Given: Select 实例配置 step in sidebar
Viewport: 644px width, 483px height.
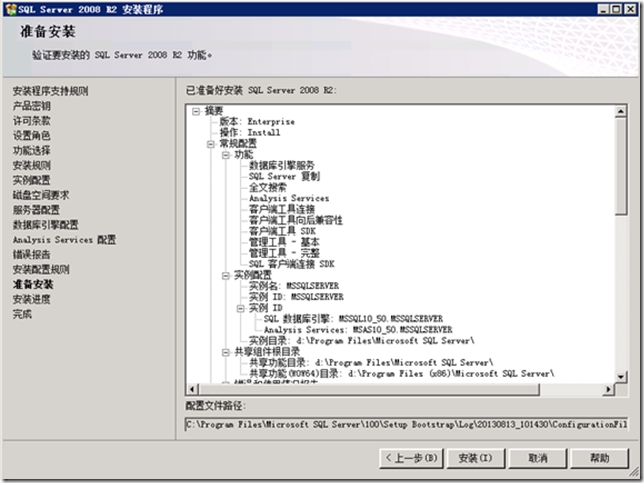Looking at the screenshot, I should coord(32,180).
